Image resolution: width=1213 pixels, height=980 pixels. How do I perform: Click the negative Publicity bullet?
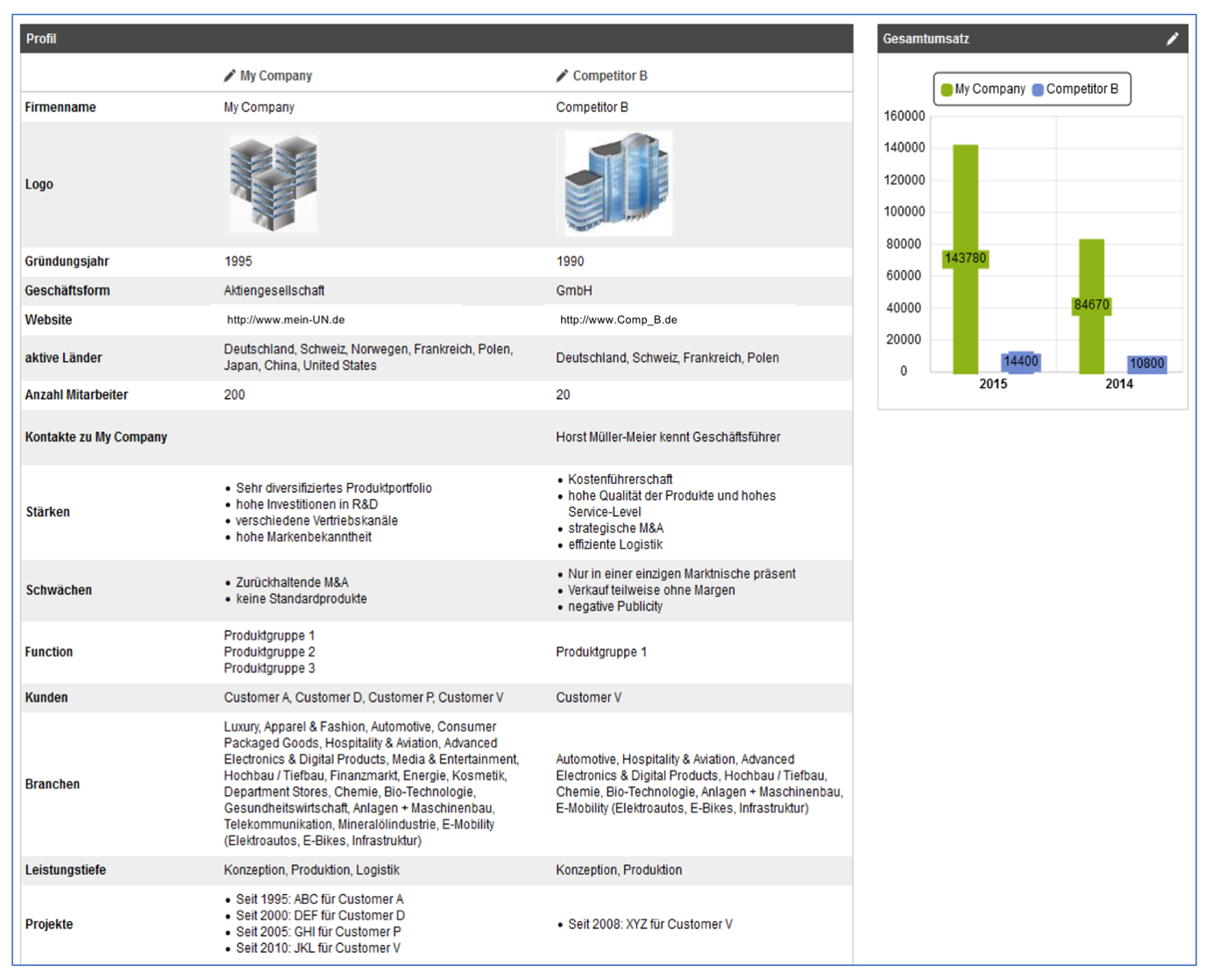tap(615, 607)
